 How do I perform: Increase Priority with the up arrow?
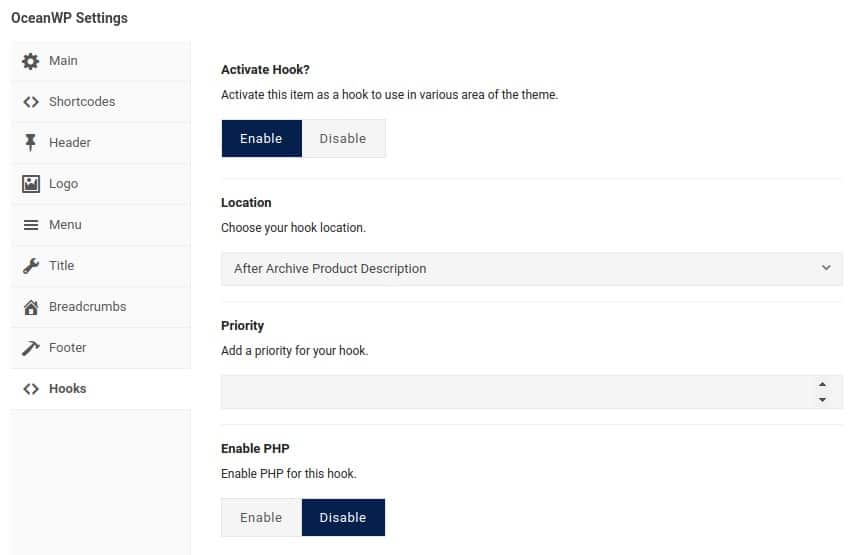point(822,384)
